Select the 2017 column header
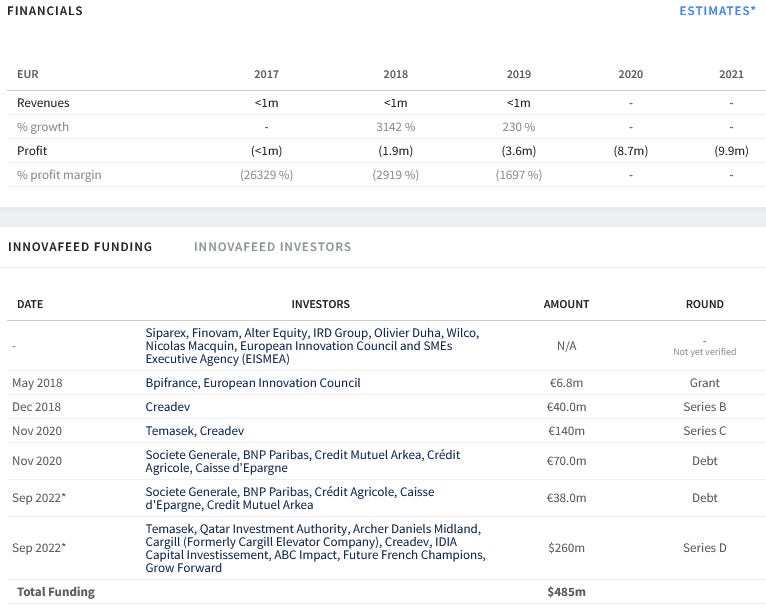The height and width of the screenshot is (614, 766). click(266, 74)
